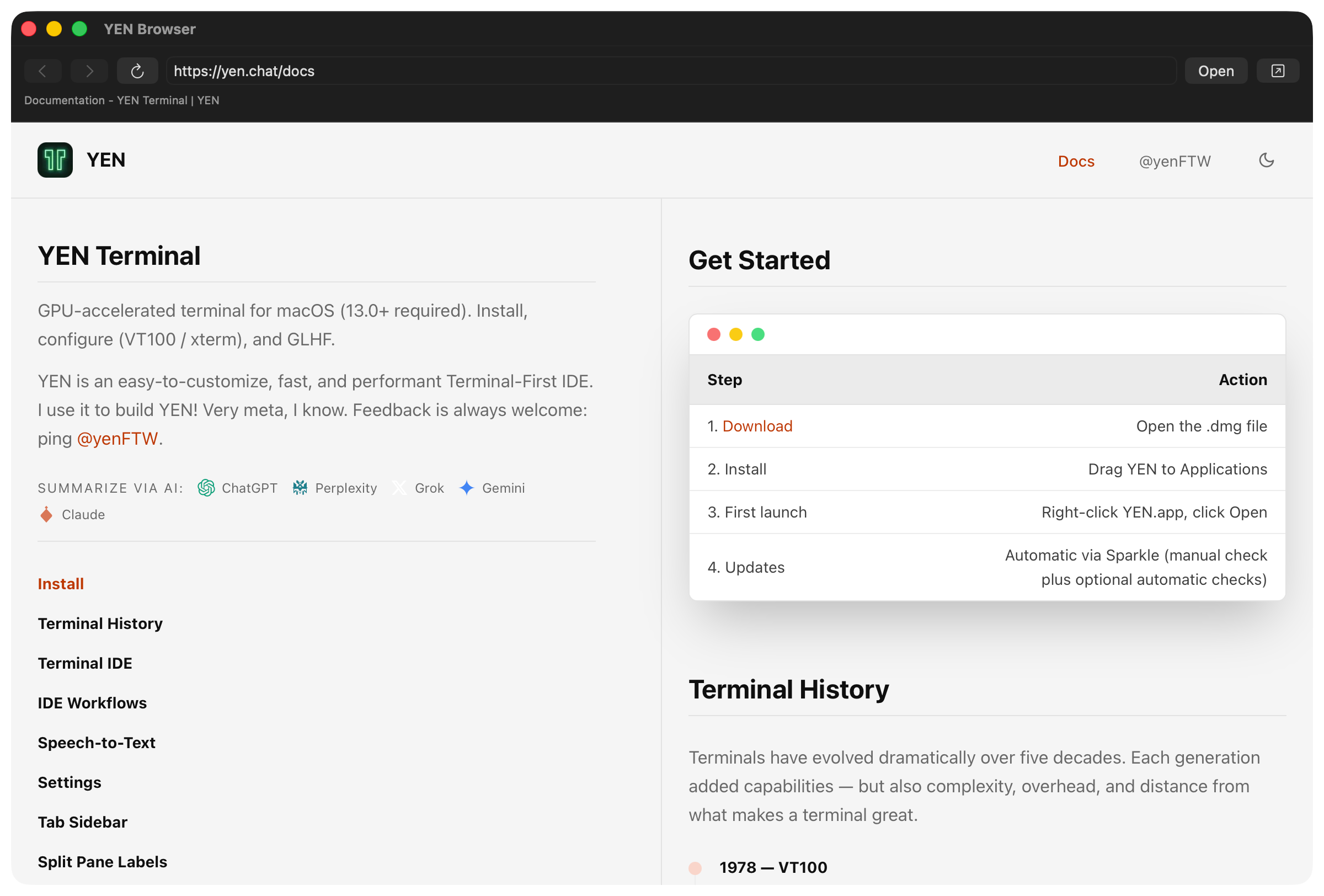Select Speech-to-Text in docs navigation
This screenshot has height=896, width=1324.
(97, 743)
